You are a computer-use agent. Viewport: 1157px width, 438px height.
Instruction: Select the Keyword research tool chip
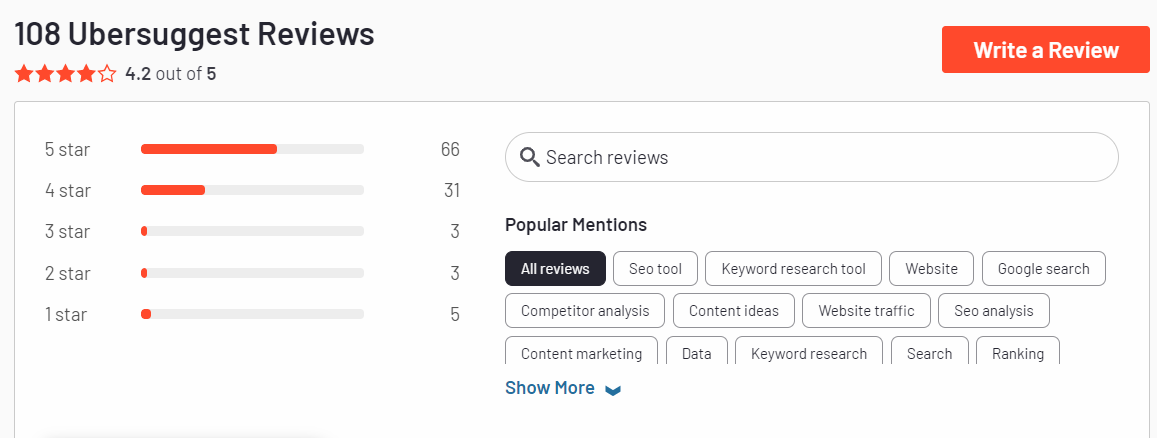793,268
